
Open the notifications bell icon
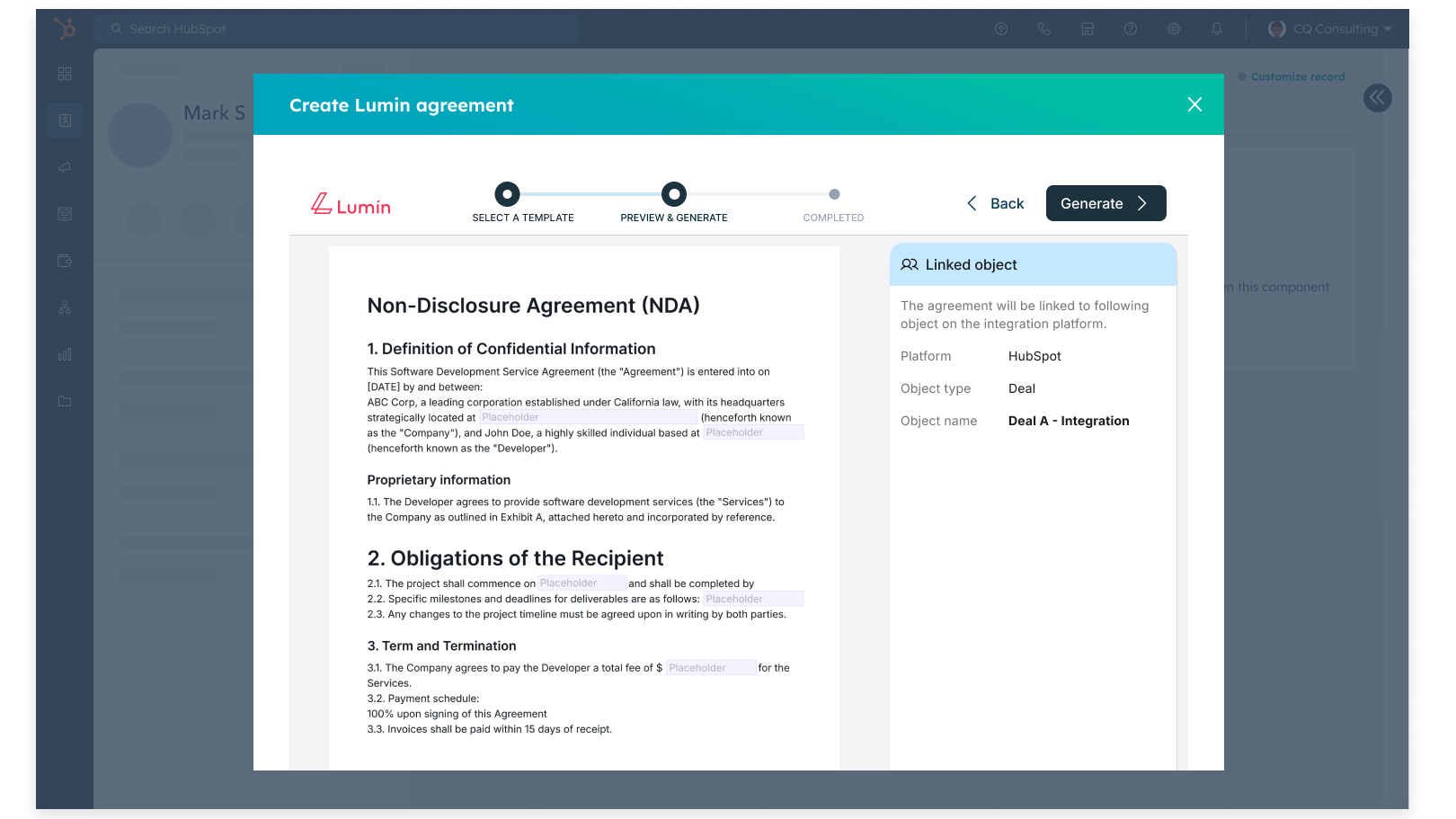pyautogui.click(x=1217, y=29)
